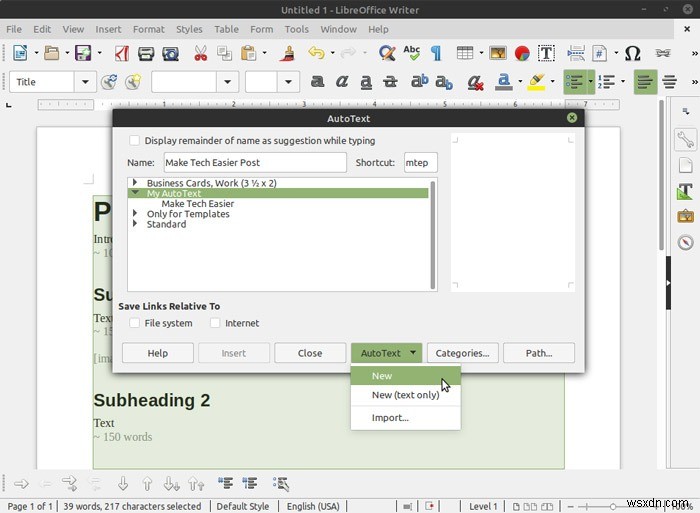The width and height of the screenshot is (700, 513).
Task: Toggle formatting marks pilcrow icon
Action: click(436, 53)
